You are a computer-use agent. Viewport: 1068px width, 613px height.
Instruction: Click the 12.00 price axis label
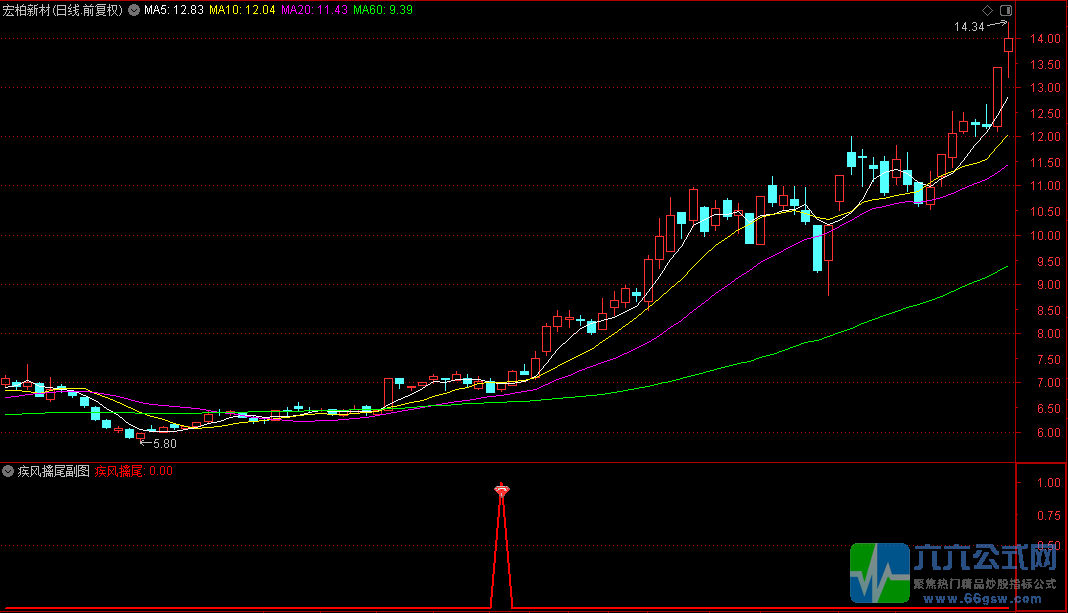pyautogui.click(x=1046, y=137)
